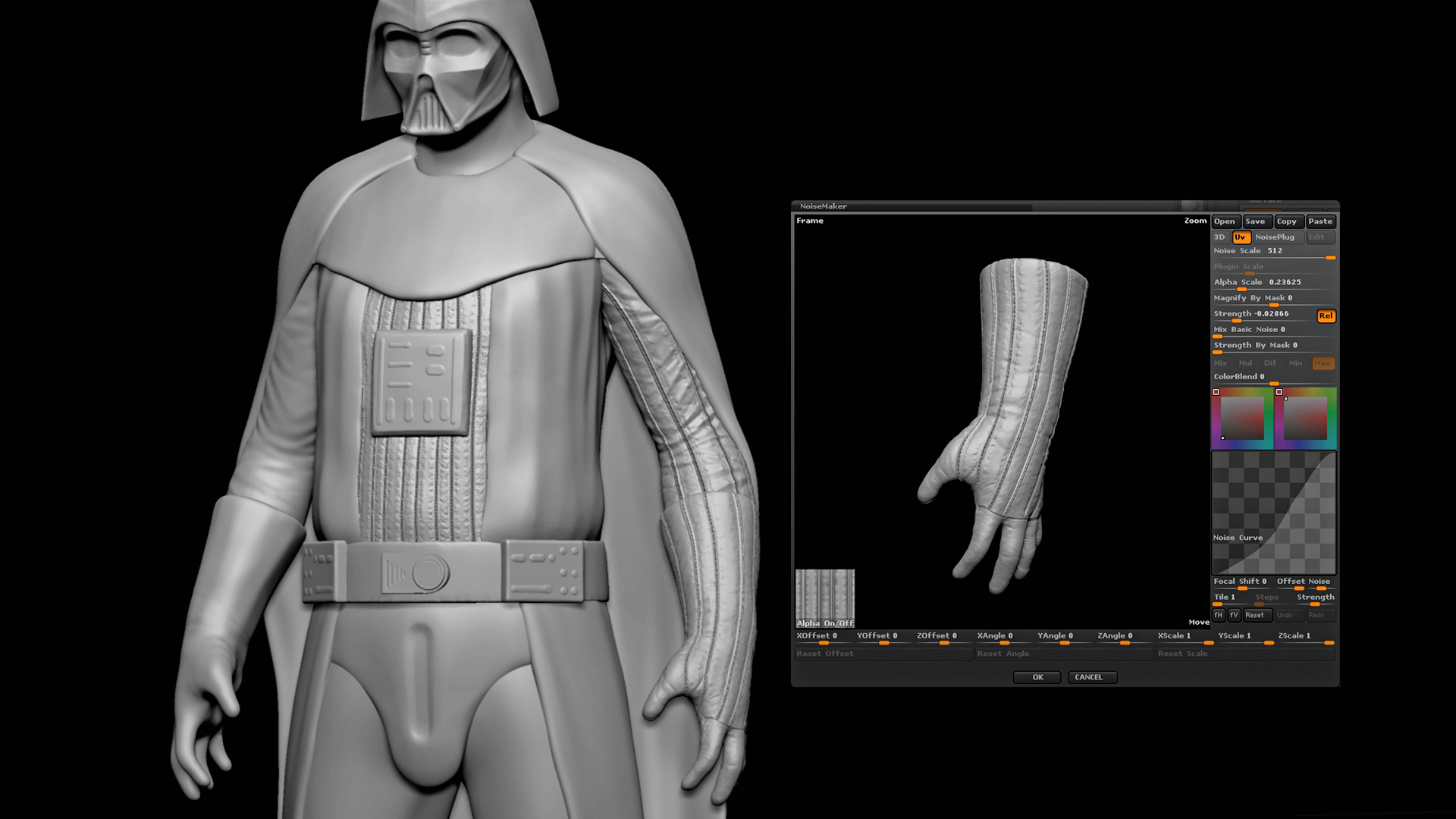Adjust the ZOffset slider

click(x=944, y=639)
